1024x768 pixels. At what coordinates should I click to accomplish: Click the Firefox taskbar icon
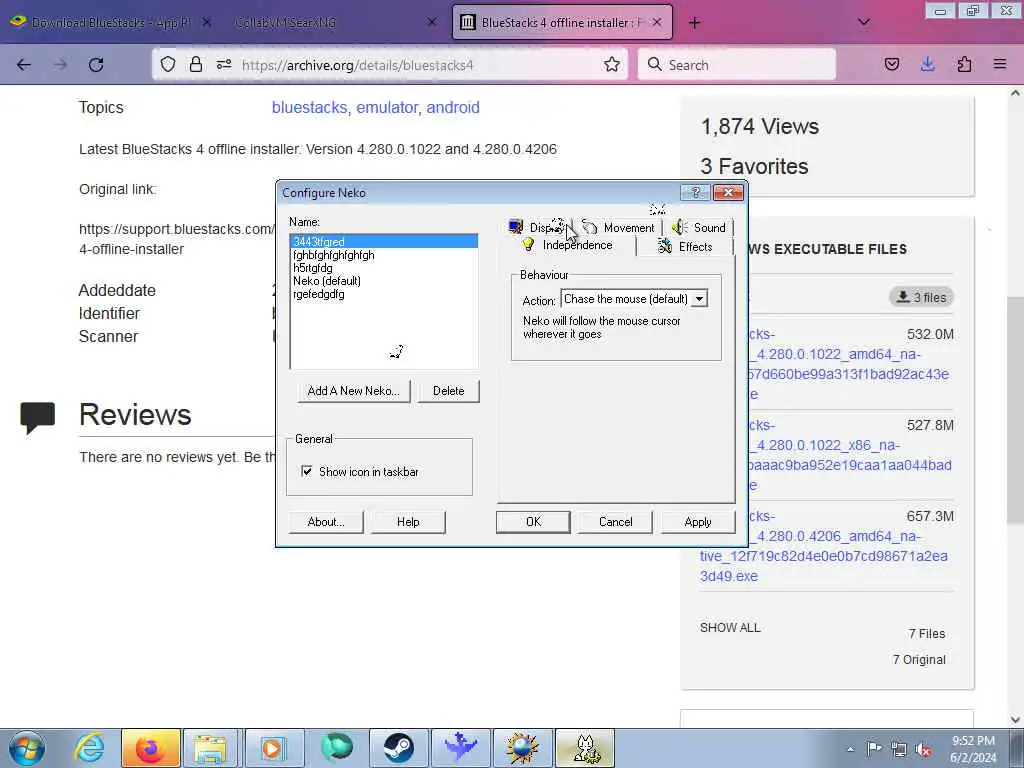[150, 748]
